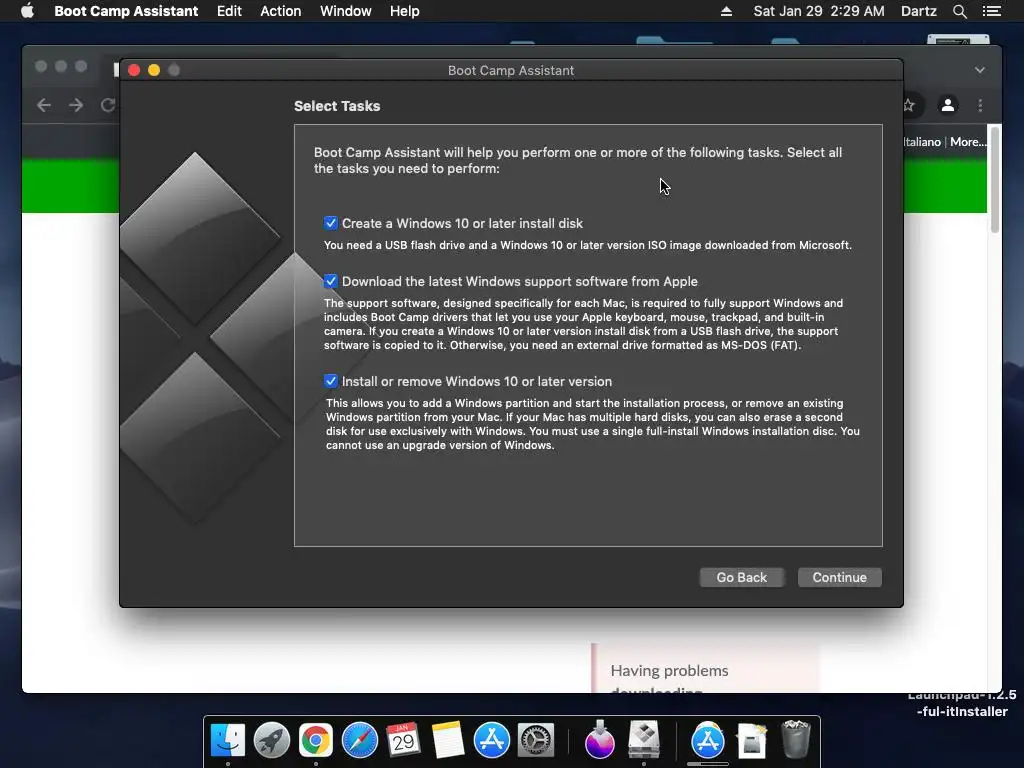Close the Boot Camp Assistant window
Screen dimensions: 1024x768
coord(134,70)
